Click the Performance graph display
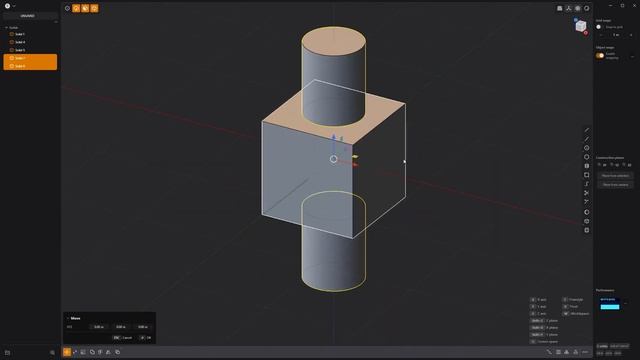 point(610,304)
